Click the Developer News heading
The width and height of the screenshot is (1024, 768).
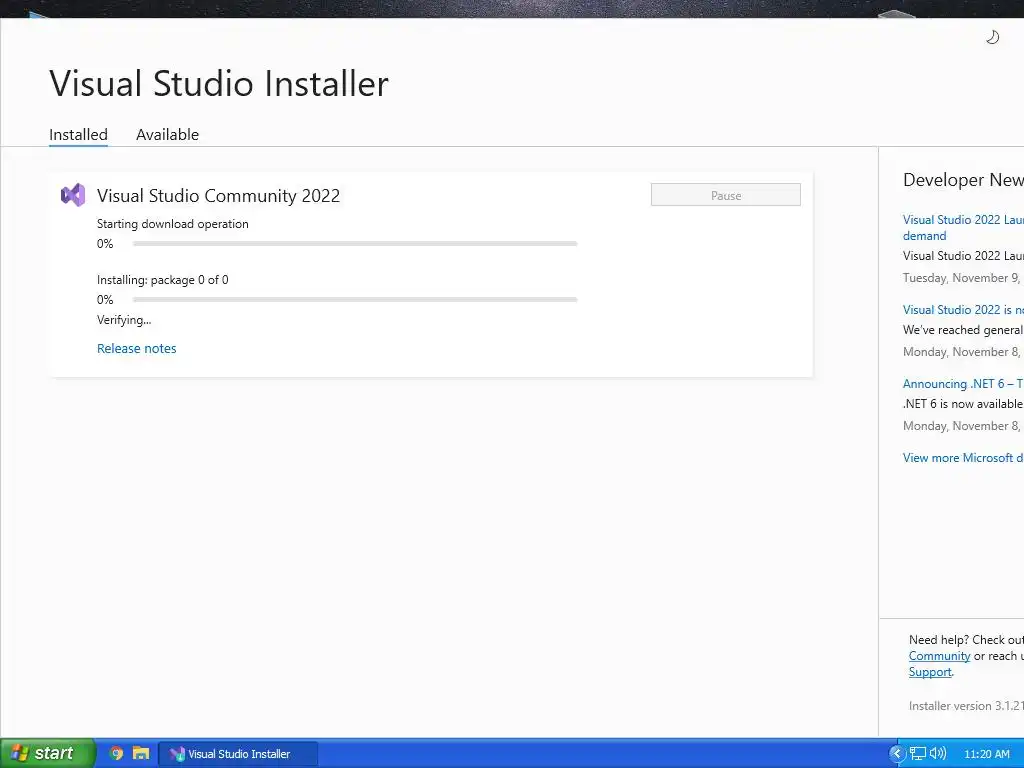click(963, 180)
